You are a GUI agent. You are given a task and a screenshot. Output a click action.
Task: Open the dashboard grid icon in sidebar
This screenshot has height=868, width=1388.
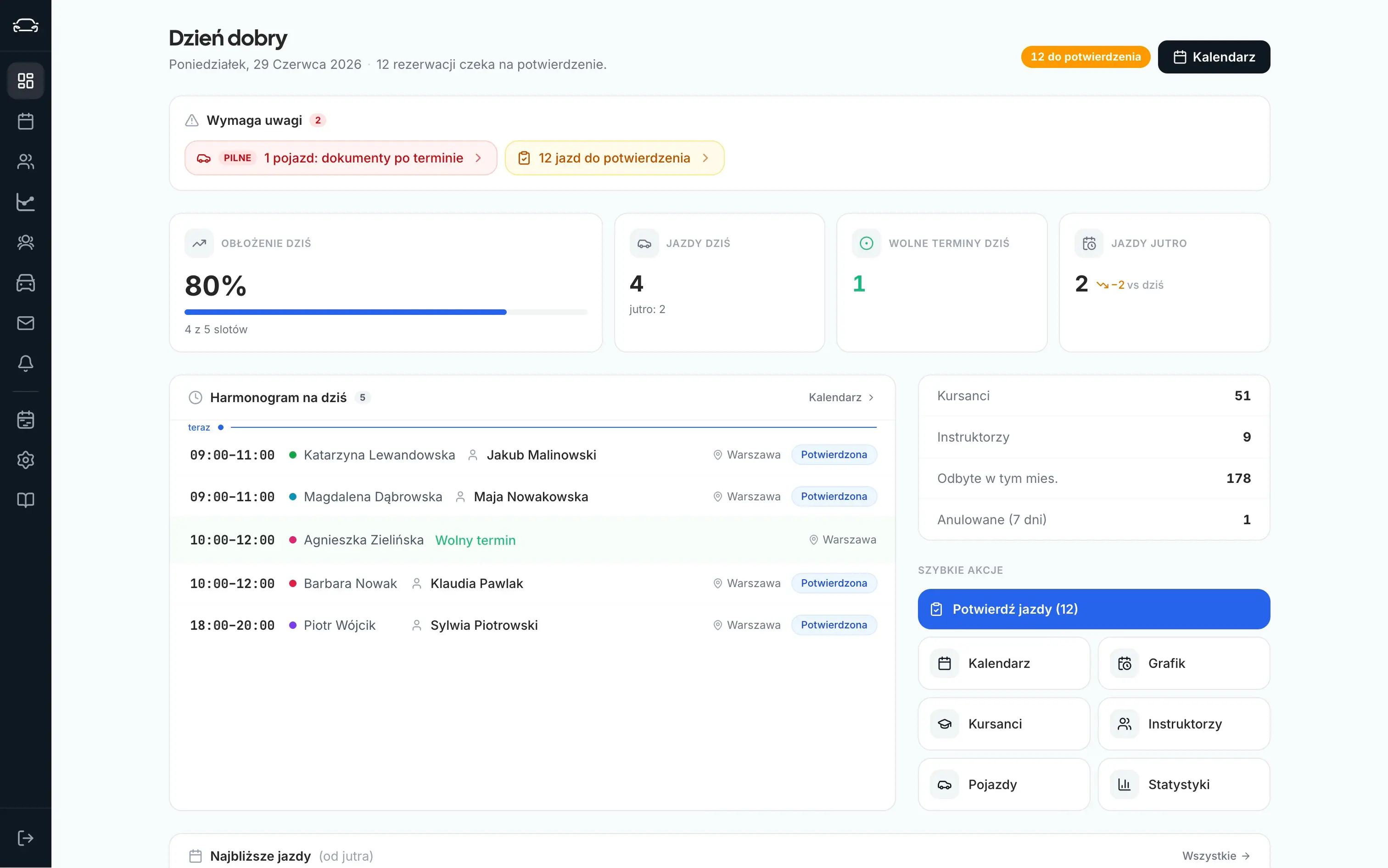pyautogui.click(x=25, y=80)
